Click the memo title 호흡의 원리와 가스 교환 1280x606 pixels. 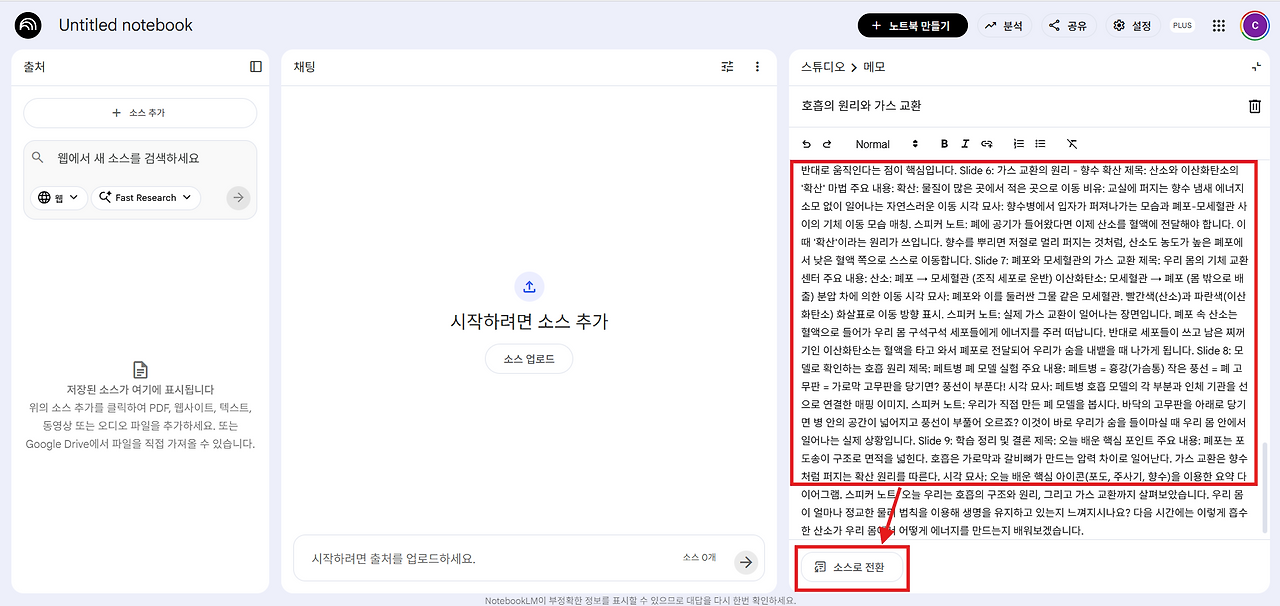[x=861, y=105]
